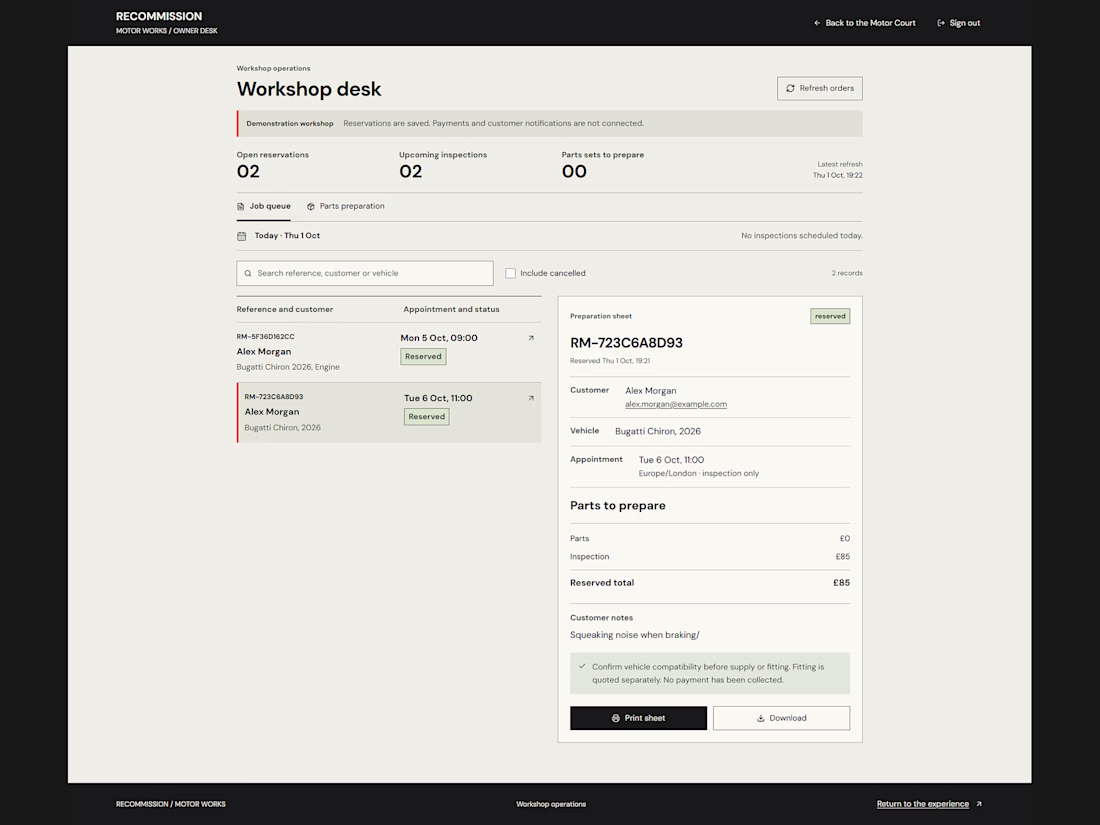
Task: Print the preparation sheet
Action: 638,718
